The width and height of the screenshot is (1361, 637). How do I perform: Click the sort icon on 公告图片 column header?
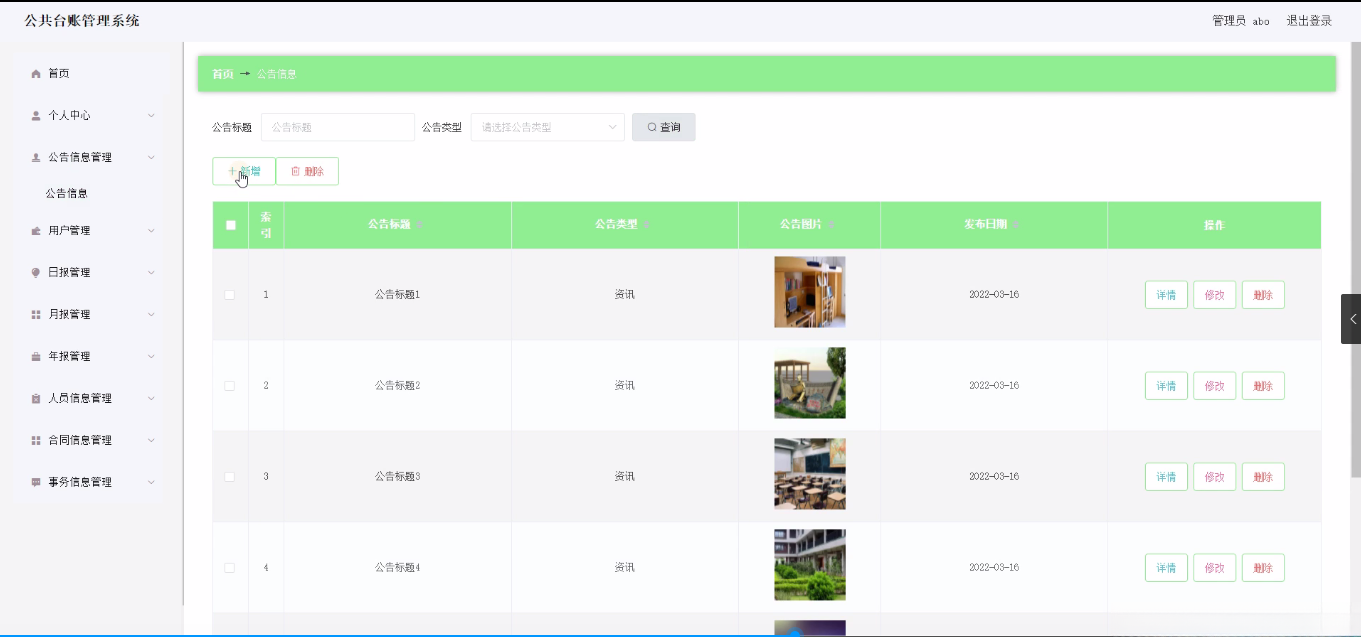click(x=833, y=225)
